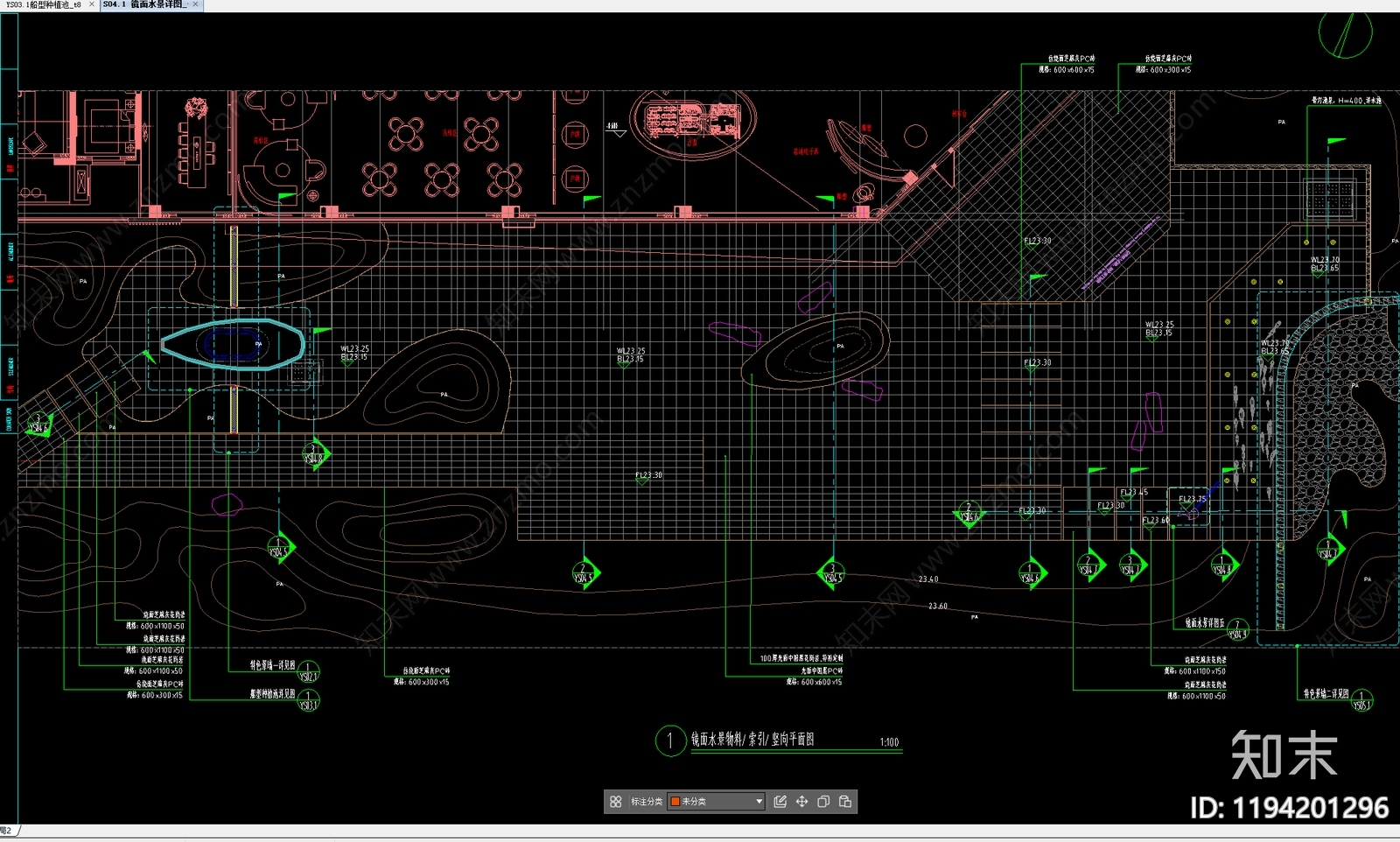Click the 1:100 scale text
The width and height of the screenshot is (1400, 842).
point(889,742)
